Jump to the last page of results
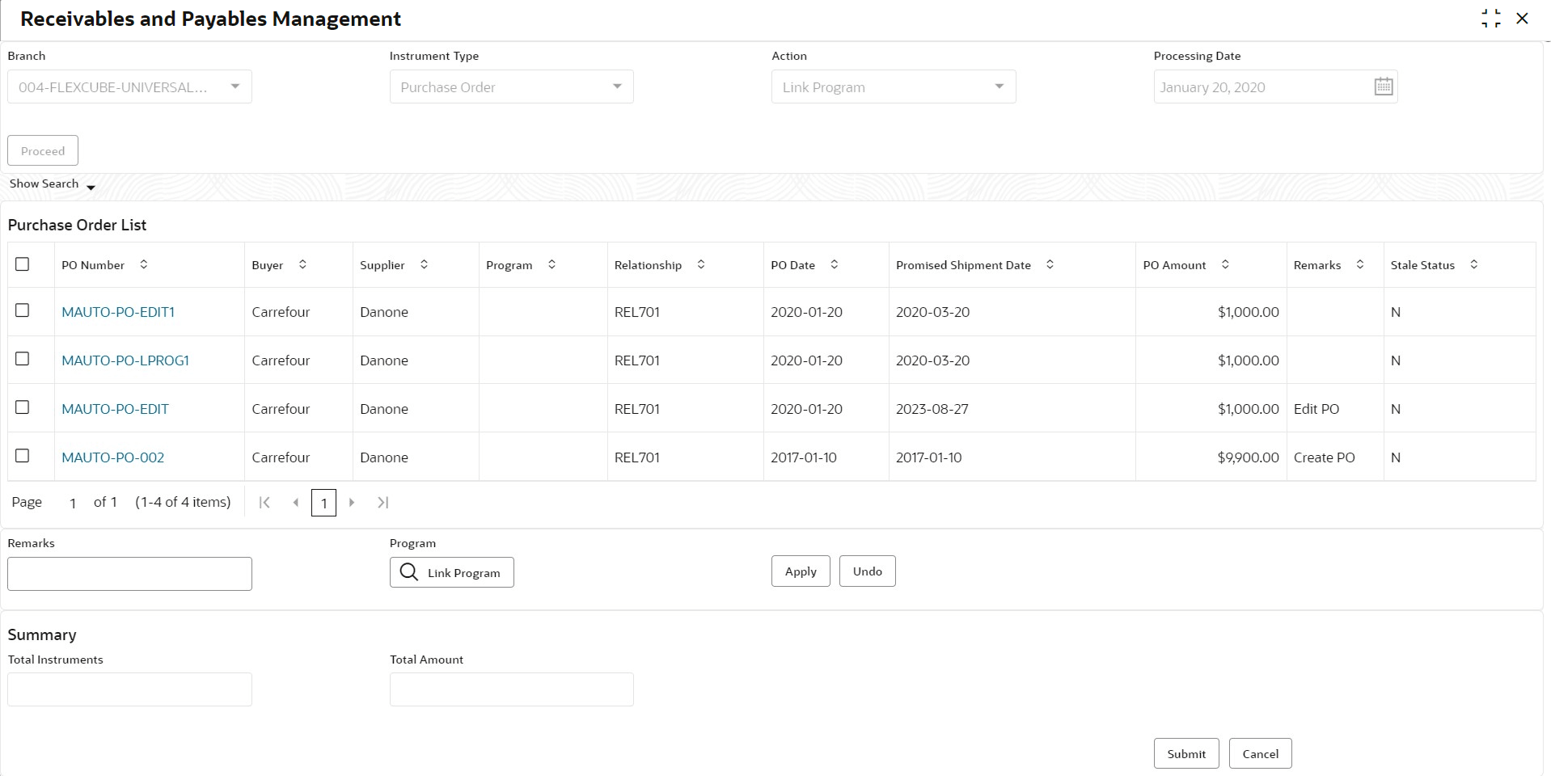This screenshot has height=784, width=1551. (x=383, y=503)
